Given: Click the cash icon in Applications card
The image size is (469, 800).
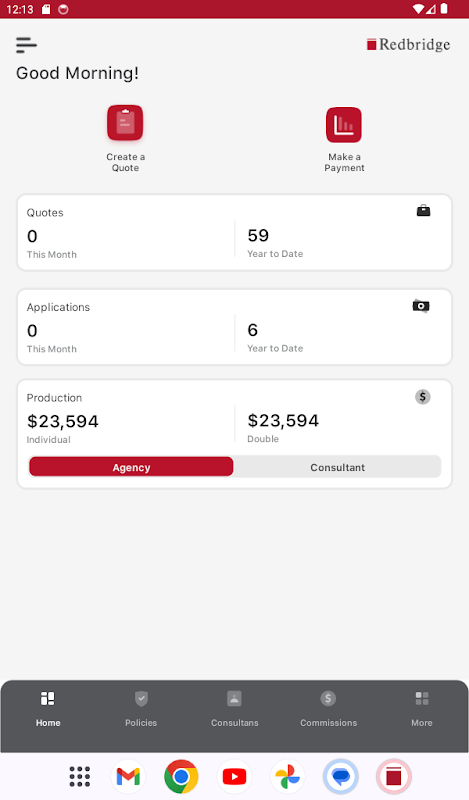Looking at the screenshot, I should (421, 306).
